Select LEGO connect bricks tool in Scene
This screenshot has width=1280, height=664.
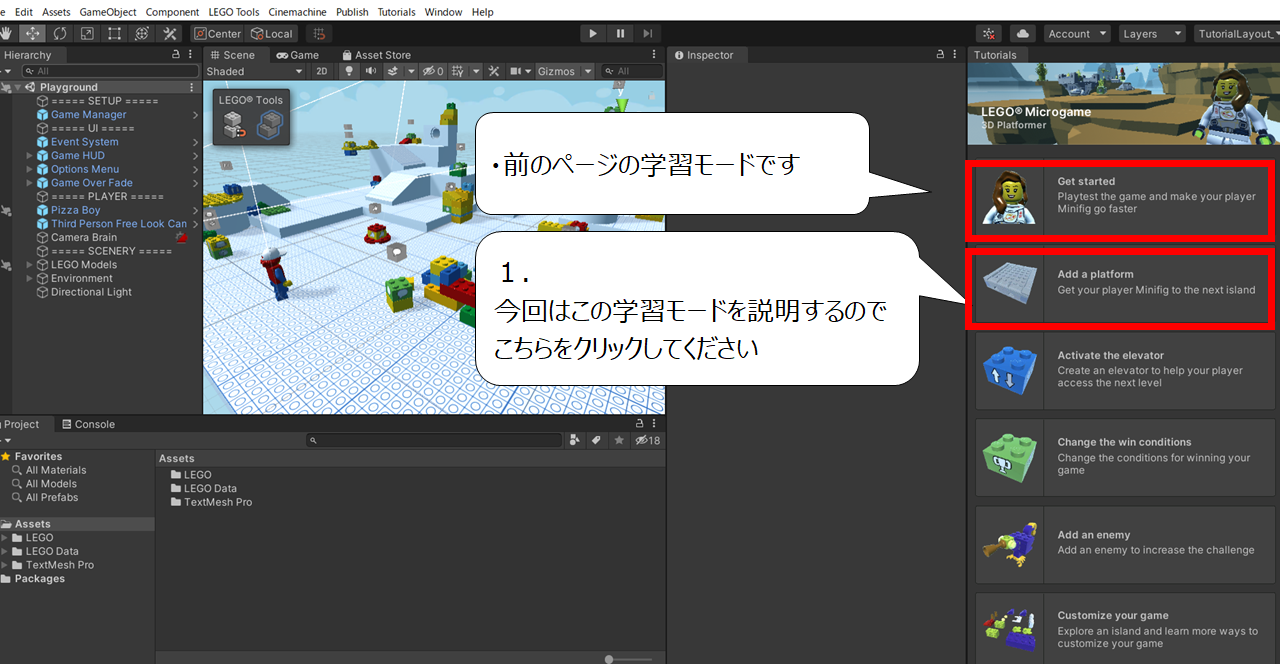pyautogui.click(x=269, y=124)
